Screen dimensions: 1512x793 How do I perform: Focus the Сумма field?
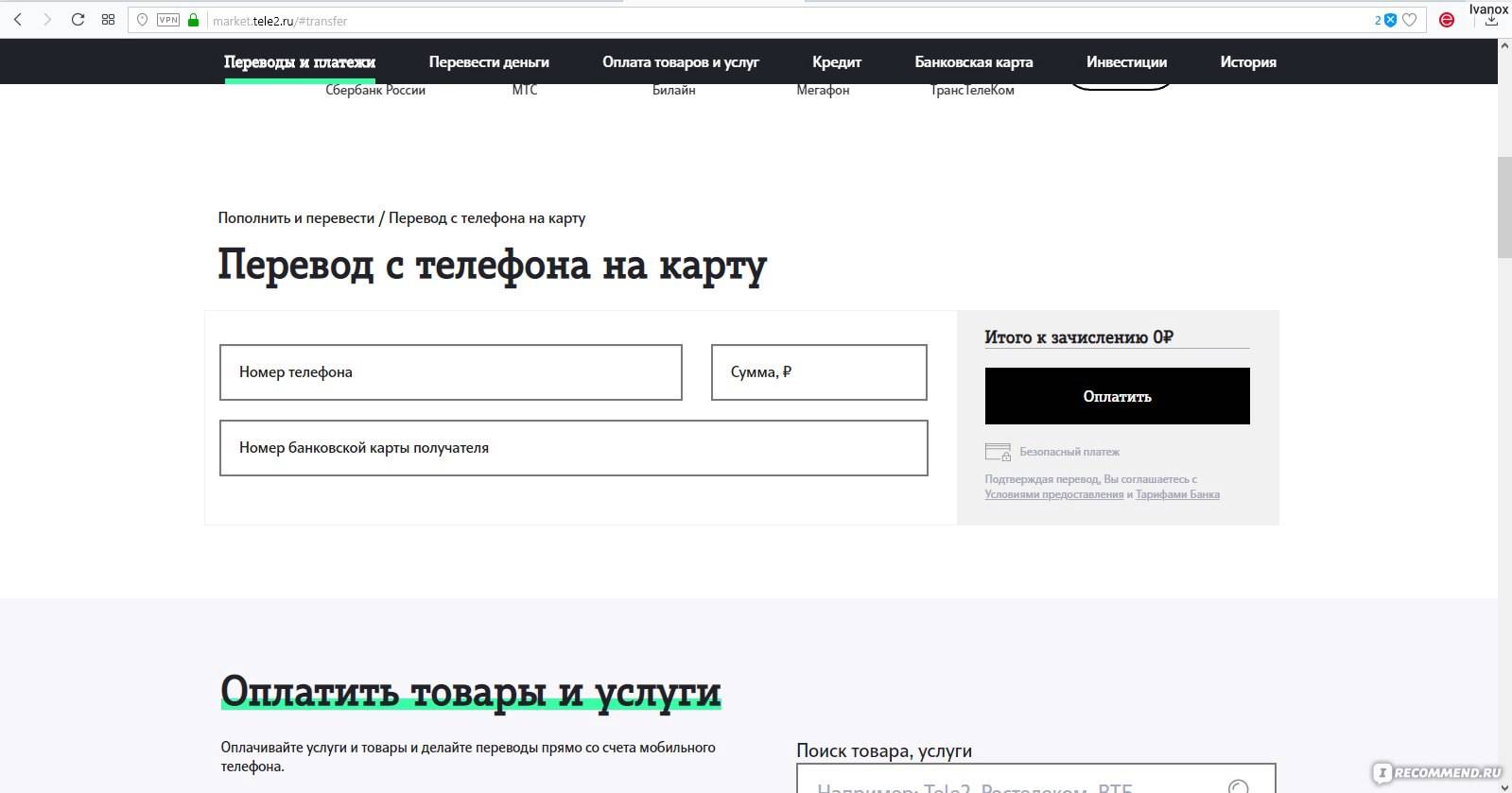(x=819, y=372)
